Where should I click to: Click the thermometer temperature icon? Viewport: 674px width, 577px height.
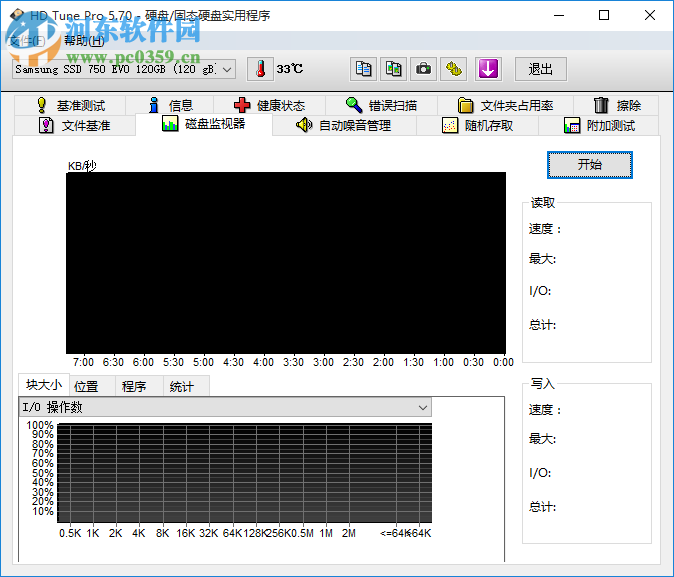260,69
